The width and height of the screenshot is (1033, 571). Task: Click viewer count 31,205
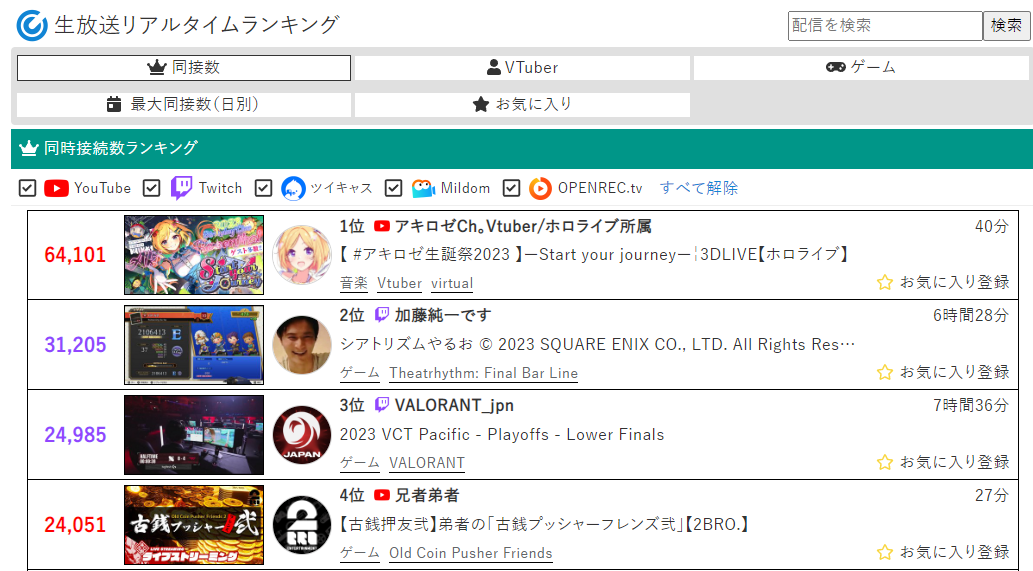[x=75, y=345]
